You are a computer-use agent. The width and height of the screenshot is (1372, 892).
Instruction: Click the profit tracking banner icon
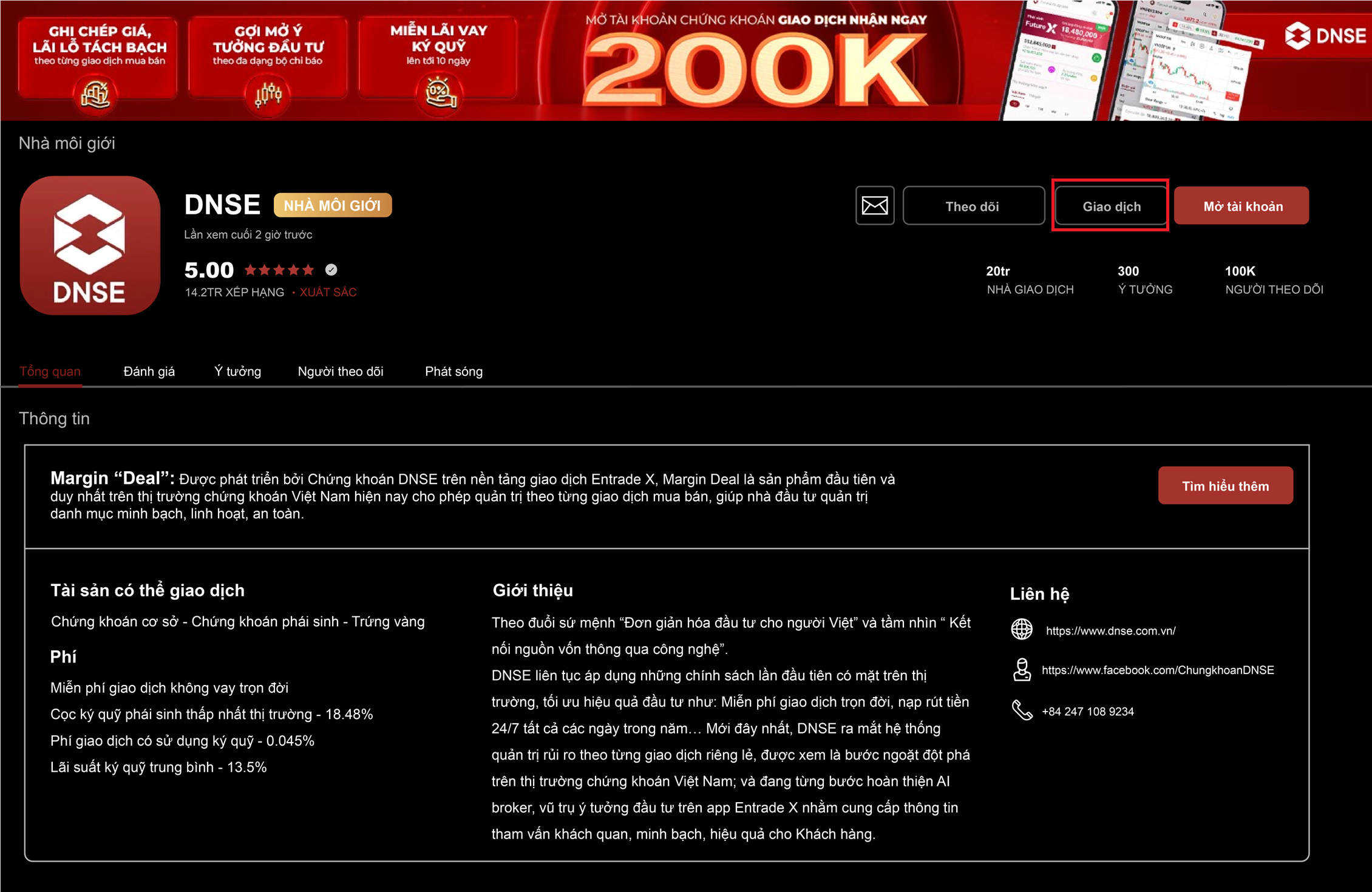point(95,94)
